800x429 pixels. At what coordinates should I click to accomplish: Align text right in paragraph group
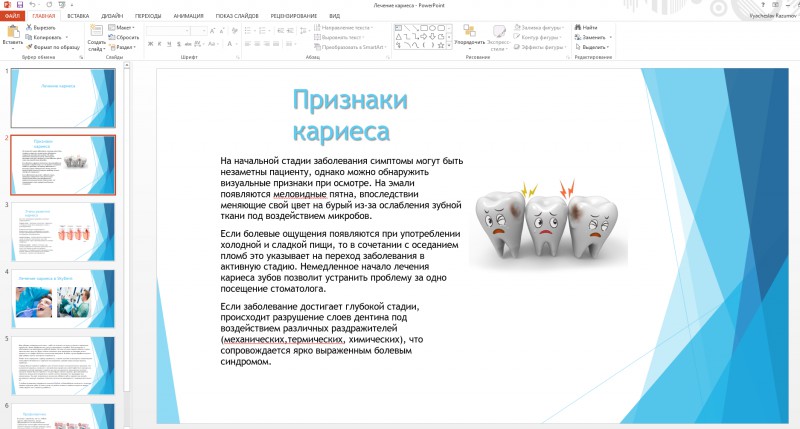pos(267,44)
